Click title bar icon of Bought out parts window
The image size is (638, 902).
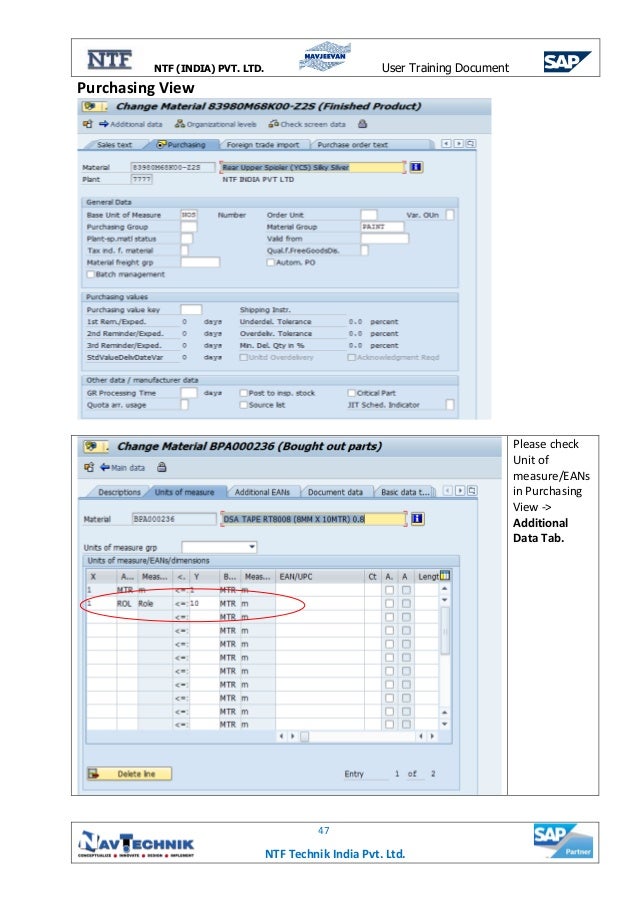pos(91,446)
